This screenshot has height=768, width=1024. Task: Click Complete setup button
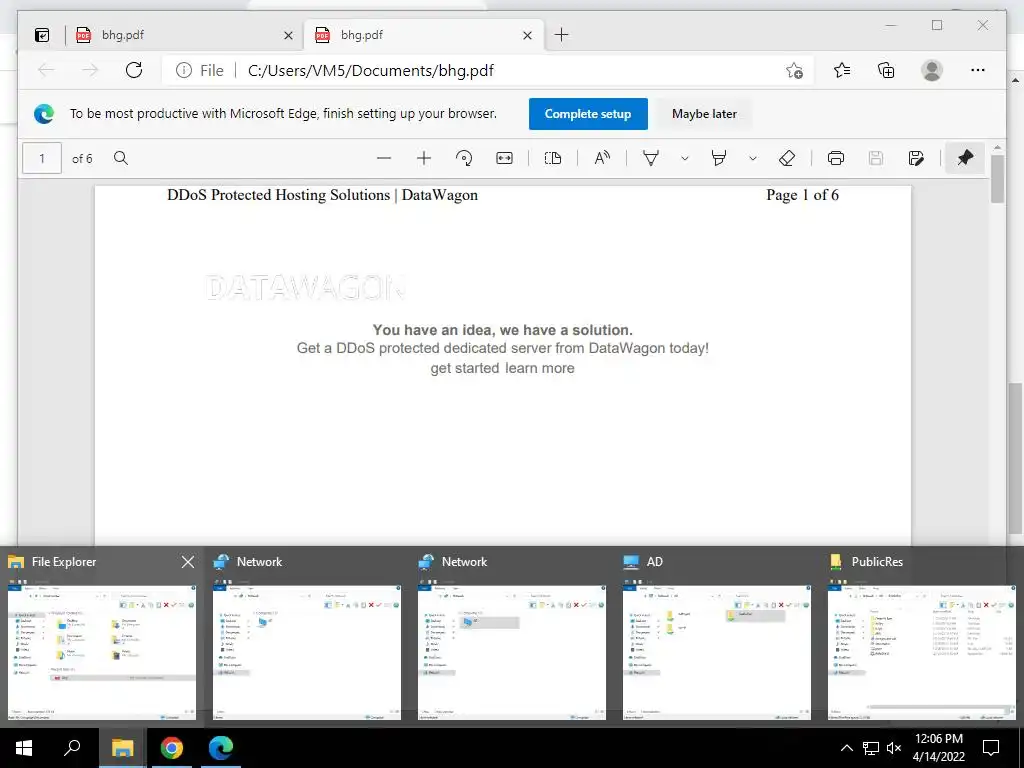click(588, 114)
